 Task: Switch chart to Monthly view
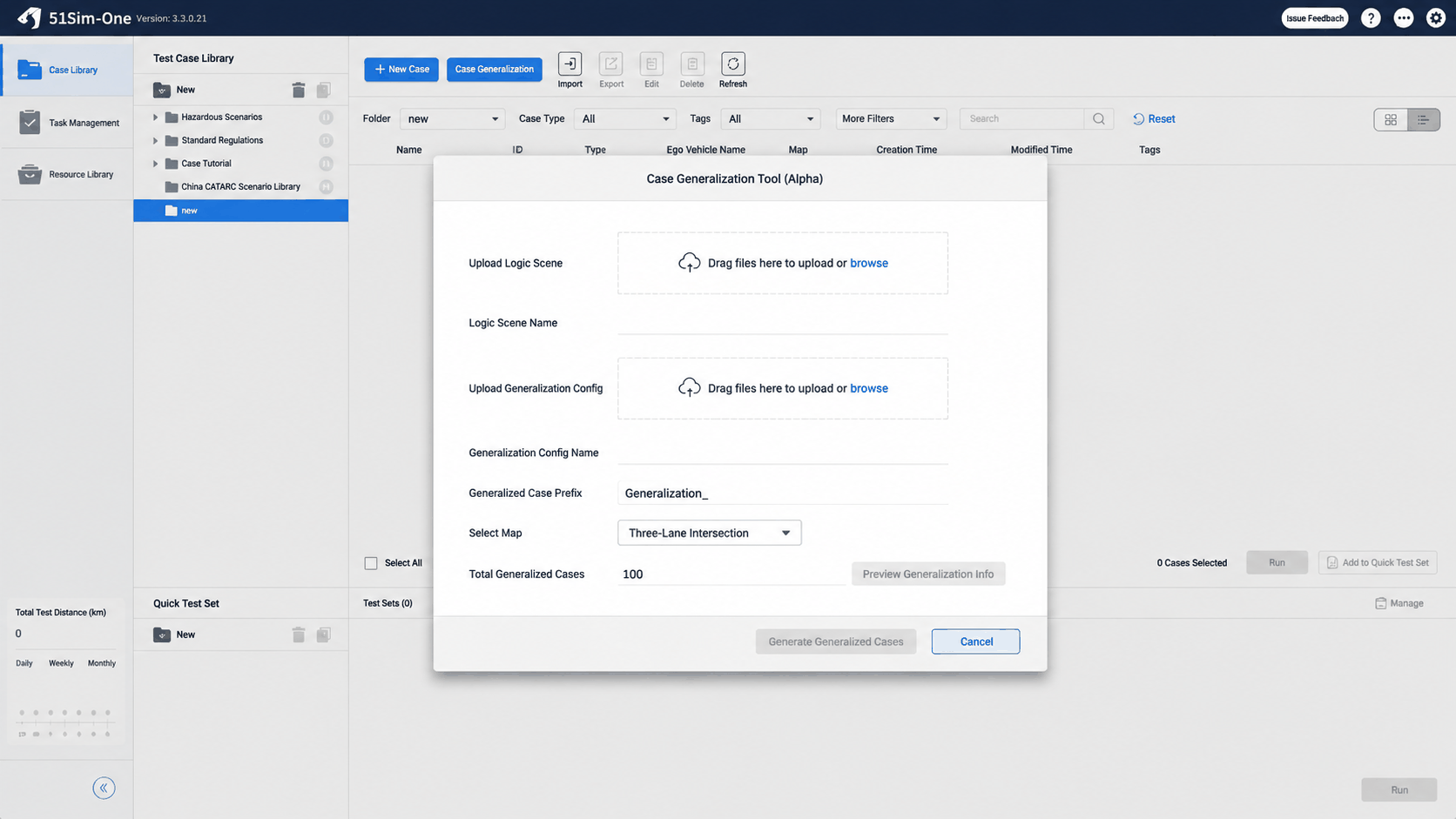pos(102,663)
